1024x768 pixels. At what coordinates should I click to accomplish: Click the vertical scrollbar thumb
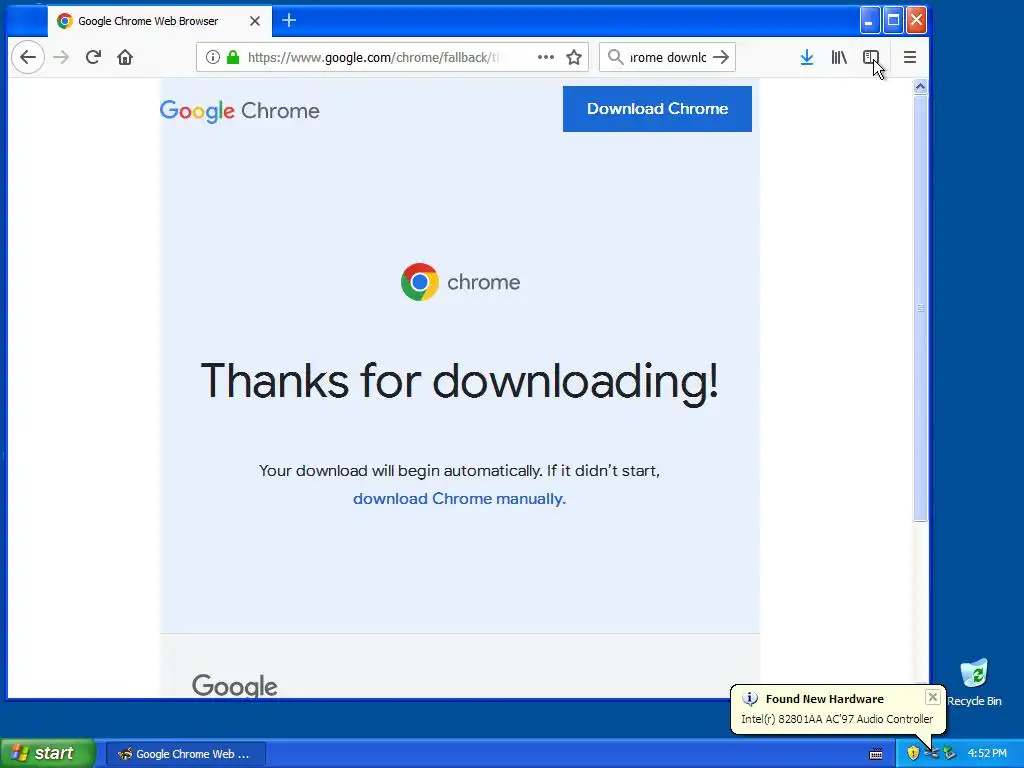(x=920, y=308)
